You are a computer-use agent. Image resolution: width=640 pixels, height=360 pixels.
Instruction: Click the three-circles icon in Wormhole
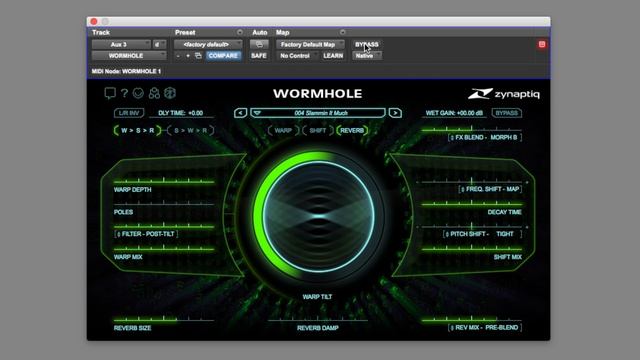[x=154, y=93]
